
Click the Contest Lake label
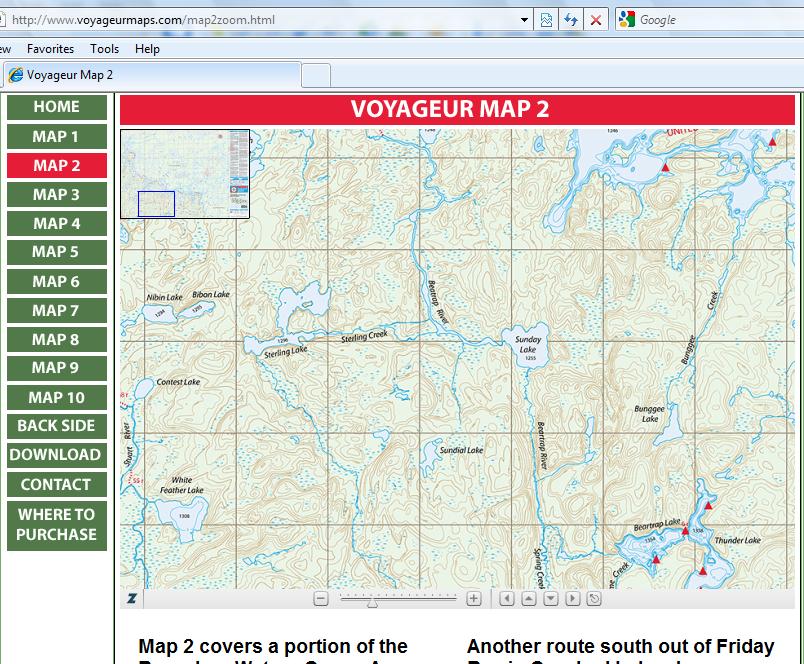coord(178,382)
